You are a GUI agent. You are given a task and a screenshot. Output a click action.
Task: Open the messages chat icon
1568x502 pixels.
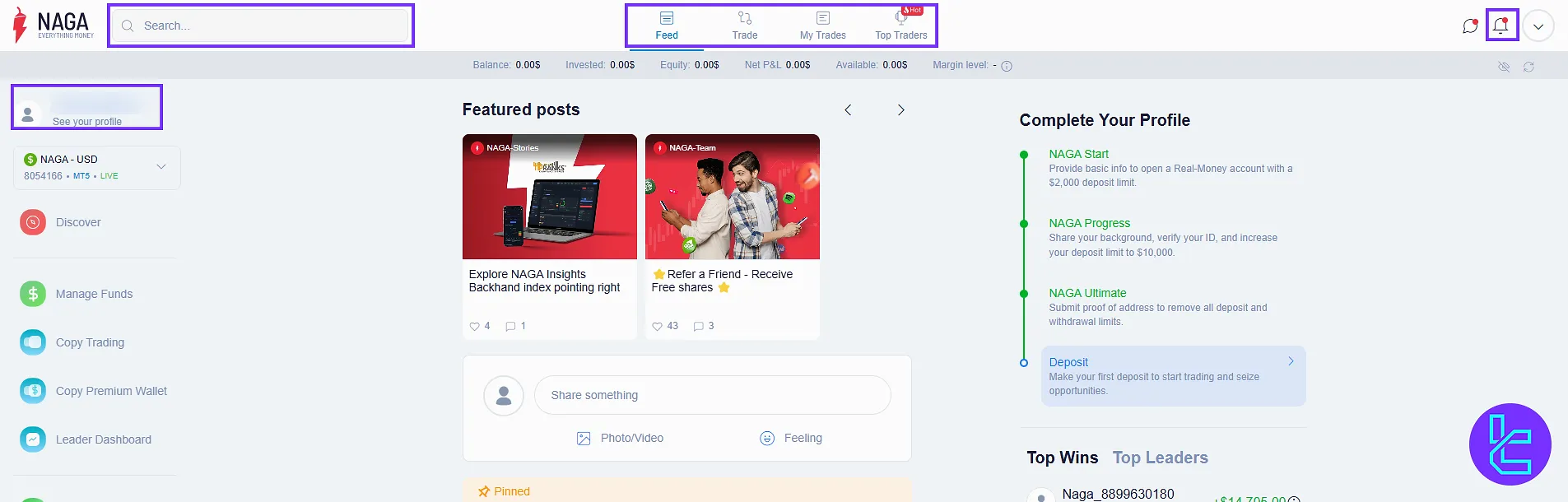1469,26
